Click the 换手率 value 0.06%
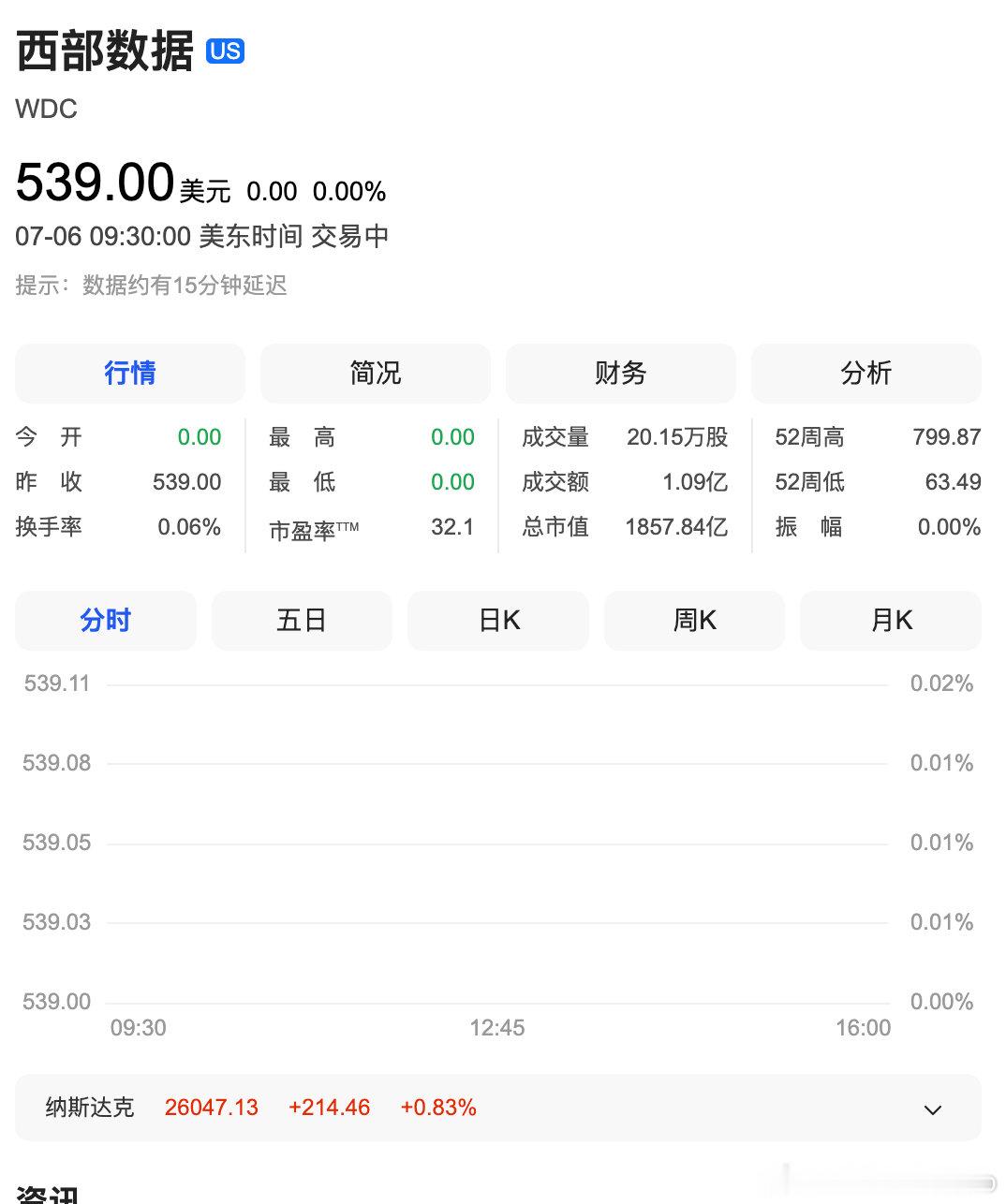Viewport: 1006px width, 1204px height. point(189,527)
